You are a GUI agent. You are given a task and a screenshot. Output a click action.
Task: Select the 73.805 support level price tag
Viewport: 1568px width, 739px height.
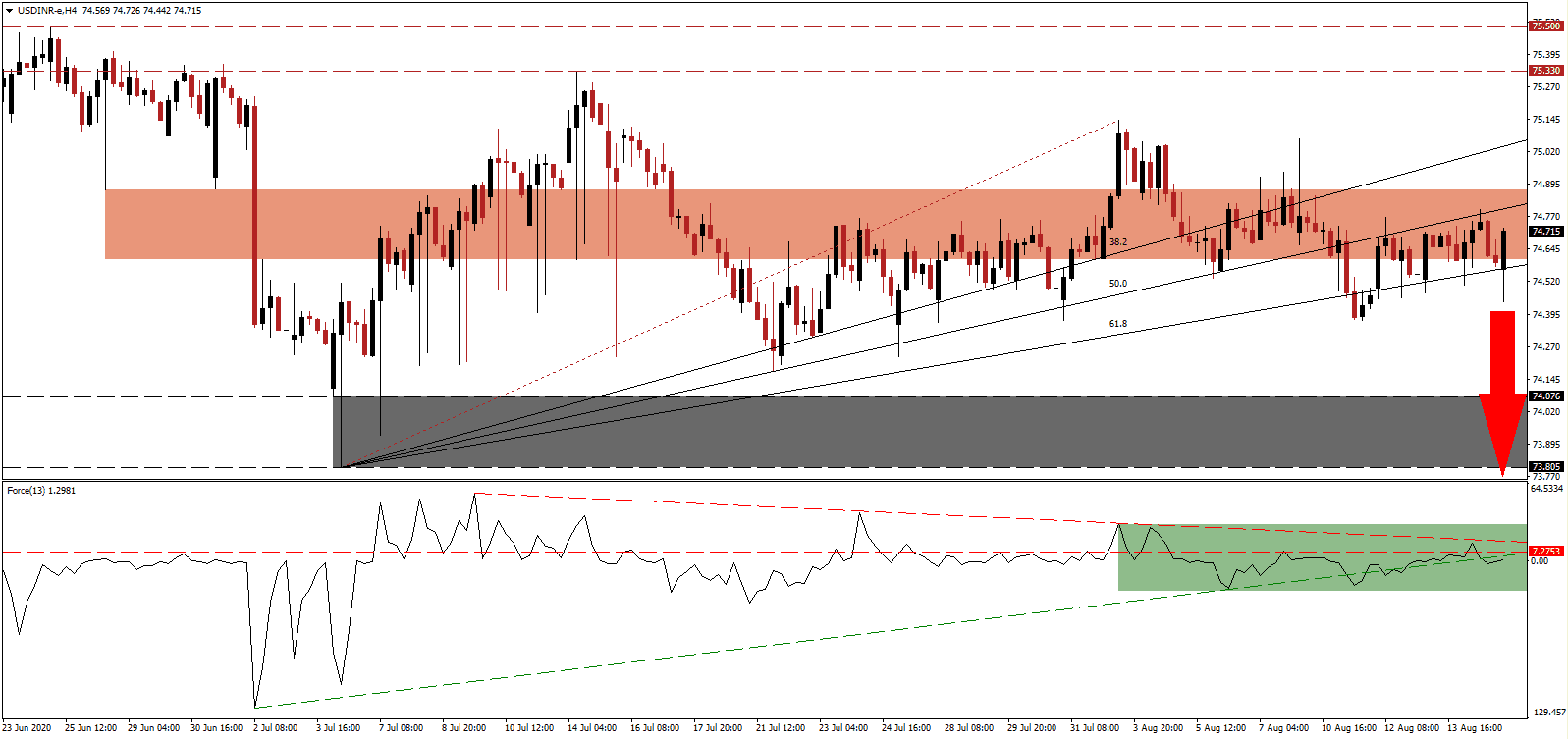(1545, 467)
